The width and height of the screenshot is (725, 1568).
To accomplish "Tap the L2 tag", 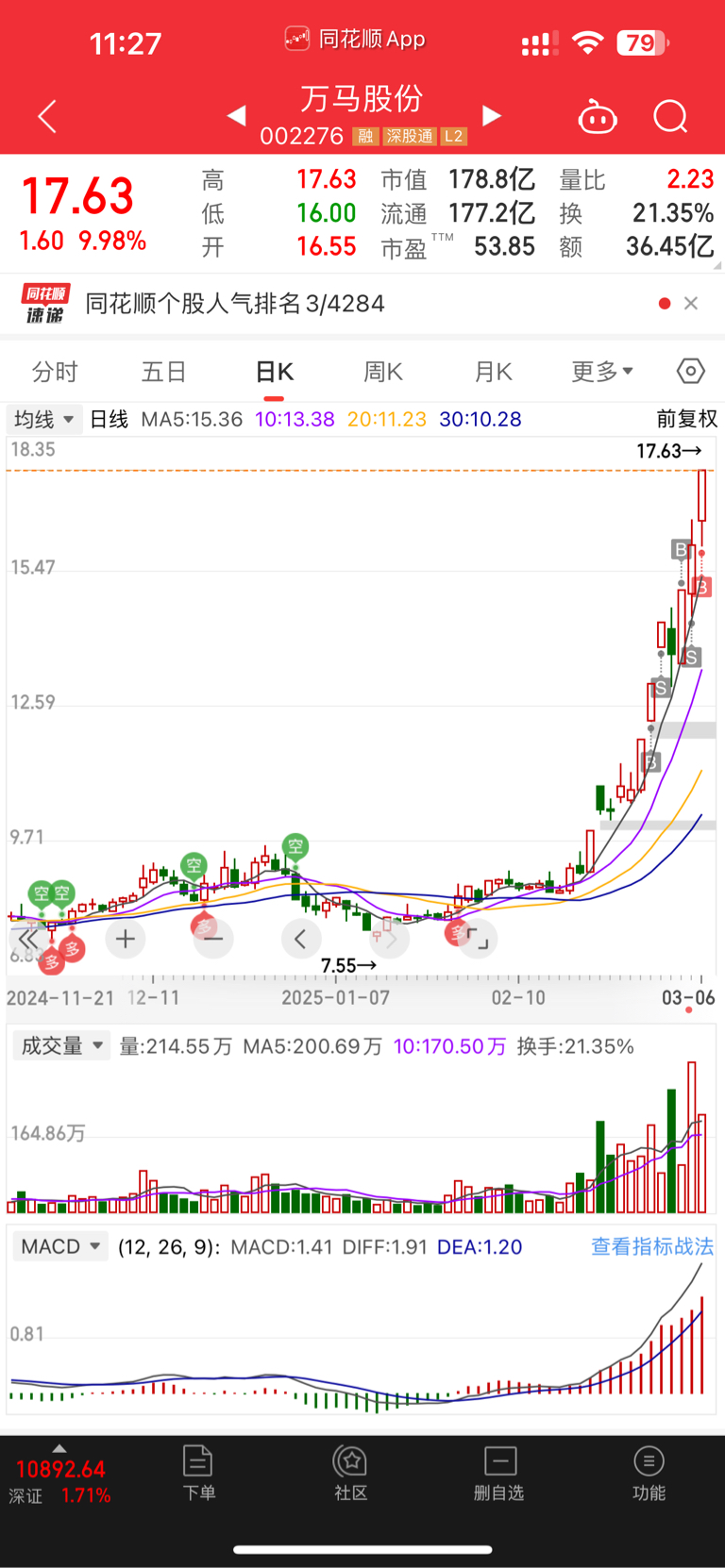I will point(453,136).
